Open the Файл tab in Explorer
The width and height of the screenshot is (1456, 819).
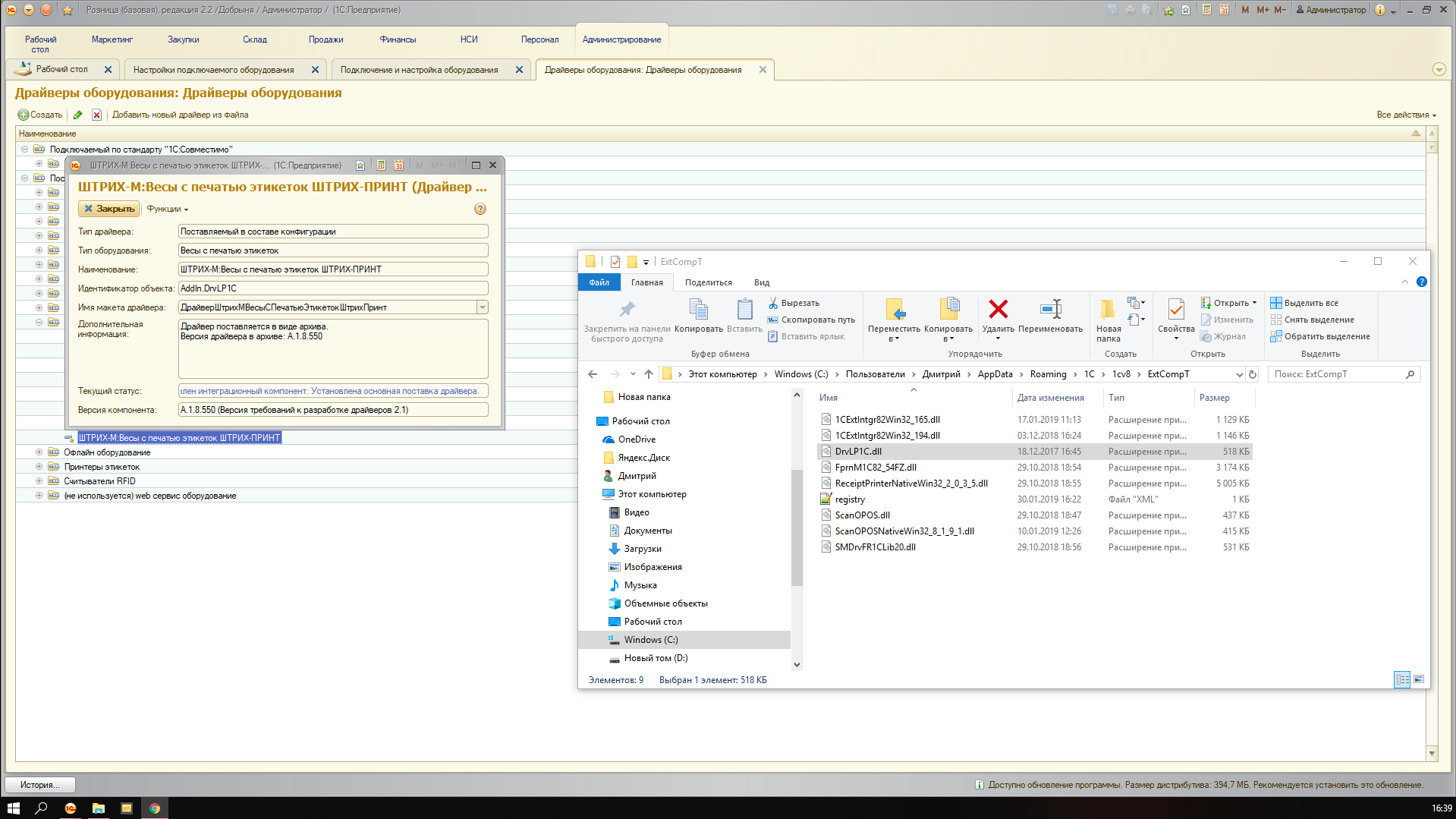coord(599,282)
